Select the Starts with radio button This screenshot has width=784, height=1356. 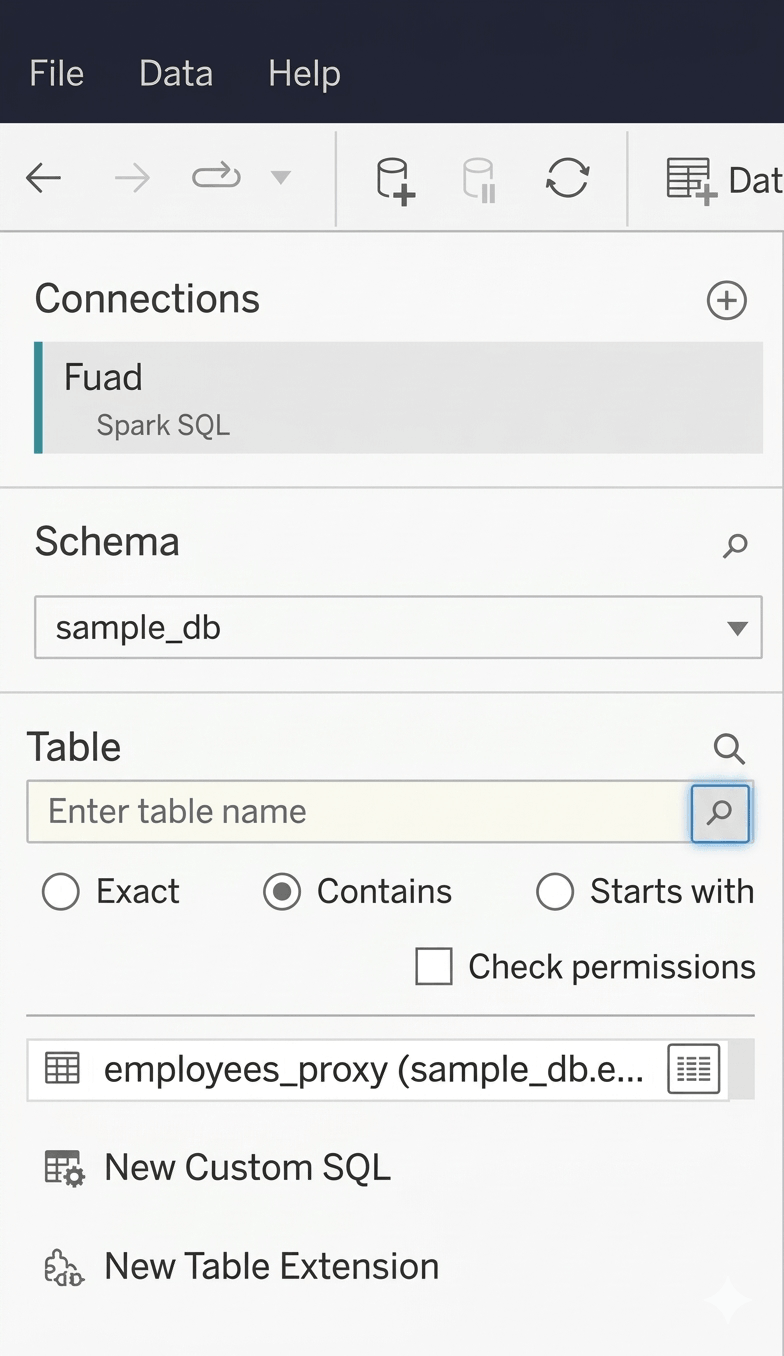pos(555,891)
